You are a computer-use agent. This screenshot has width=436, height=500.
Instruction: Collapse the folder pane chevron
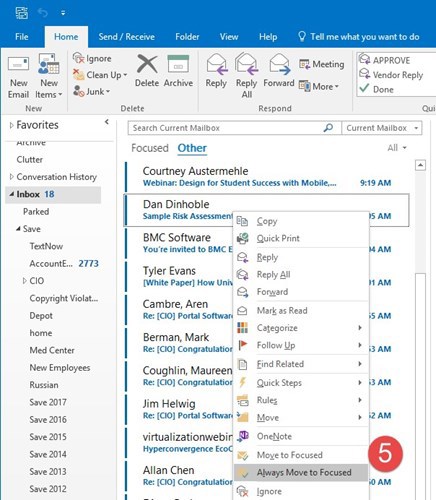coord(107,122)
